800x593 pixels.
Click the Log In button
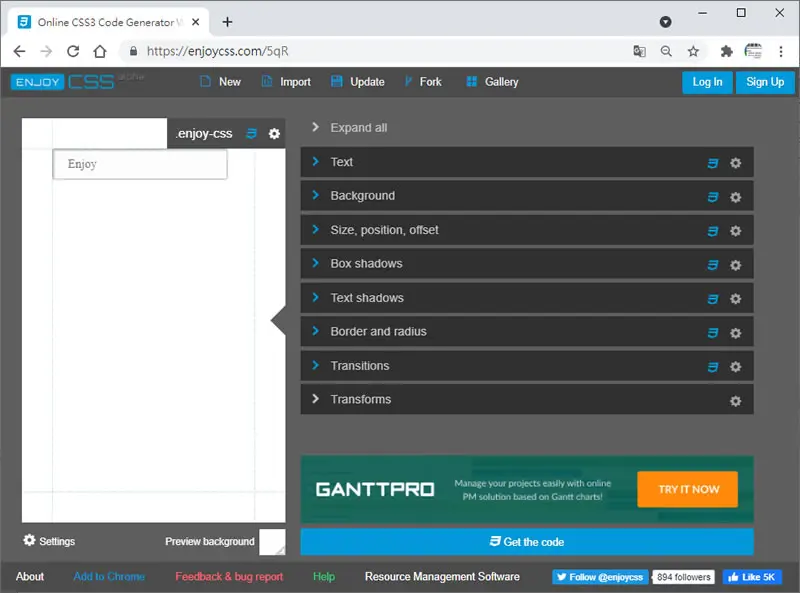[x=707, y=82]
